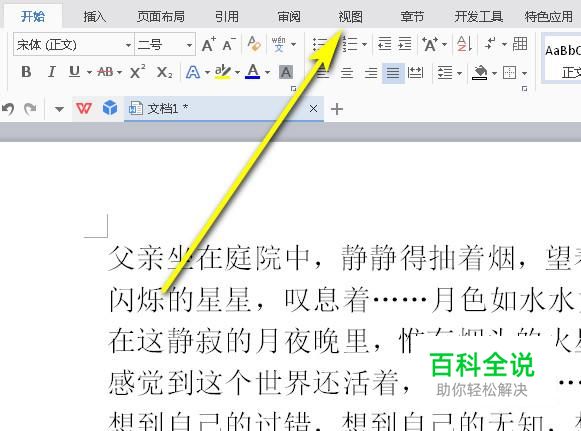Toggle Character Shading (gray A)
The height and width of the screenshot is (431, 581).
click(x=286, y=72)
